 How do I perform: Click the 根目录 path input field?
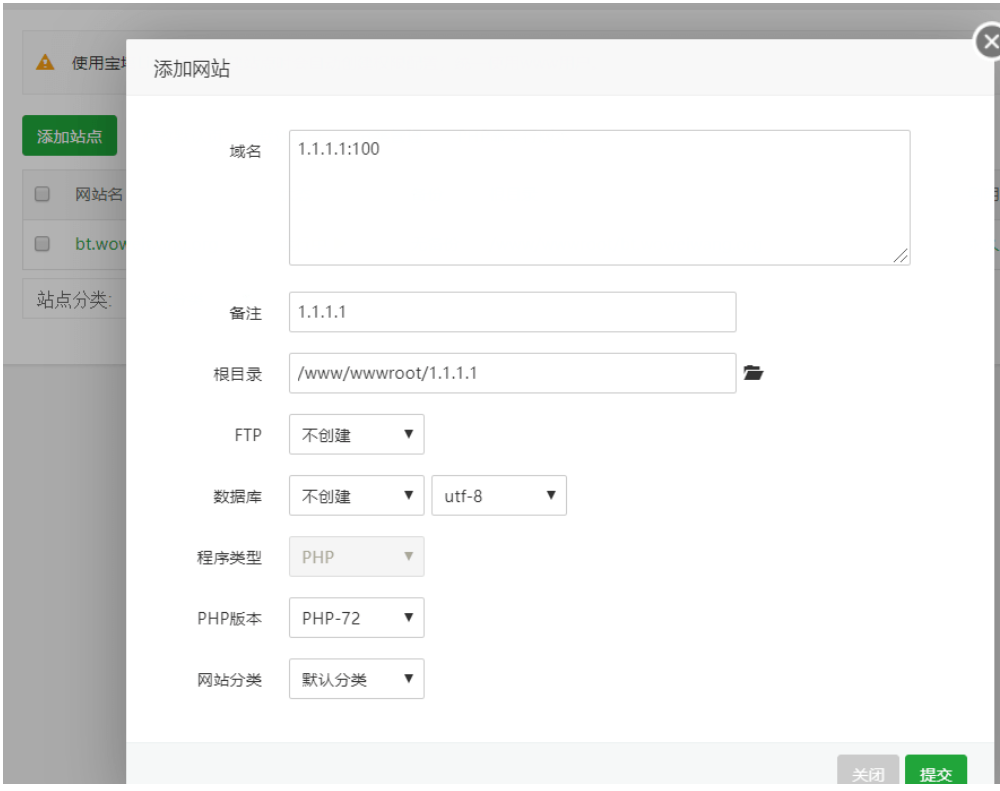coord(512,373)
